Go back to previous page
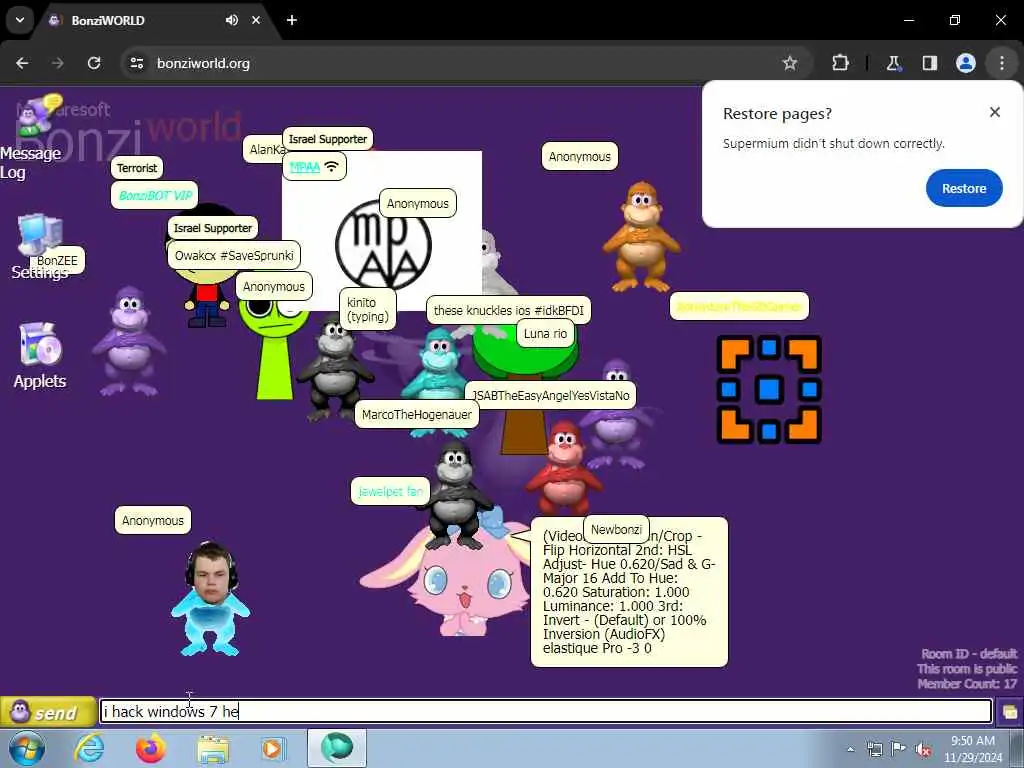Image resolution: width=1024 pixels, height=768 pixels. (x=22, y=63)
